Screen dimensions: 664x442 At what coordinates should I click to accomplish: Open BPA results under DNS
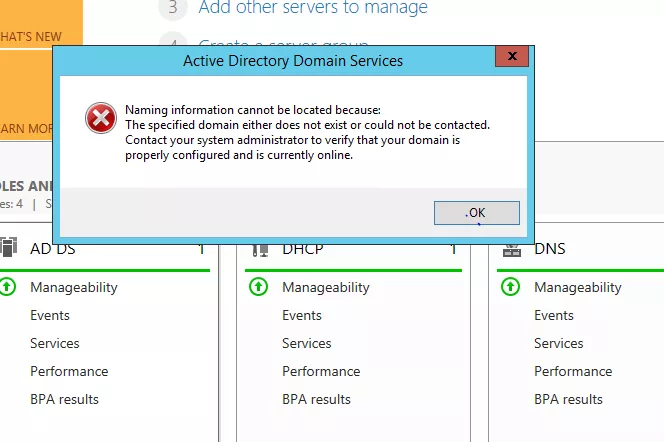(568, 399)
